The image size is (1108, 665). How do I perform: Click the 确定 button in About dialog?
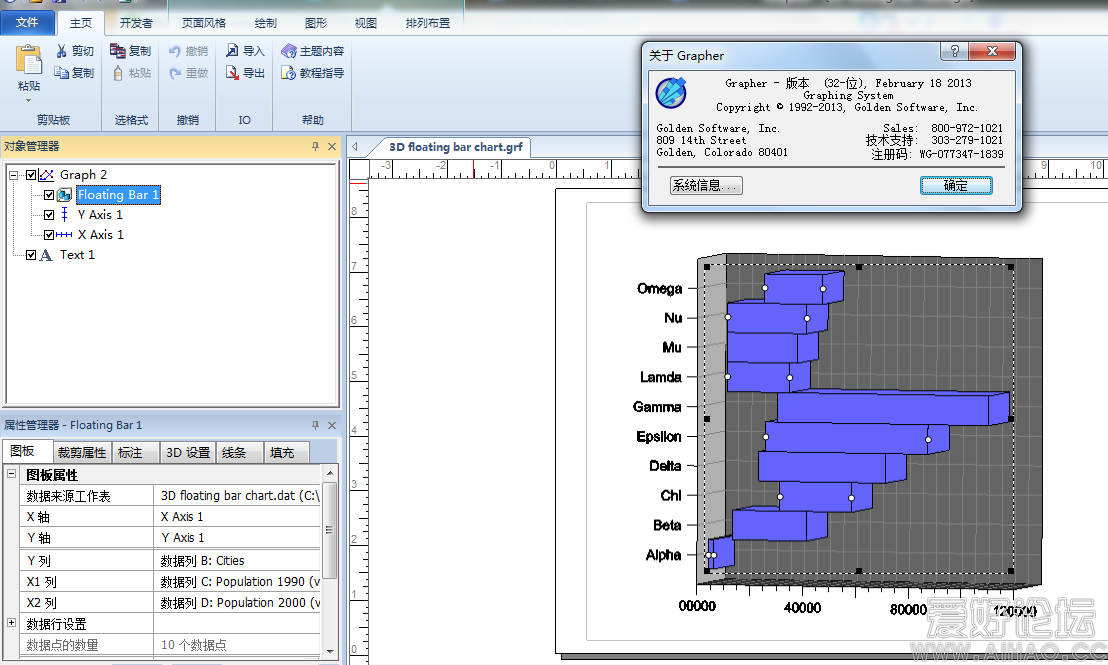pyautogui.click(x=955, y=185)
